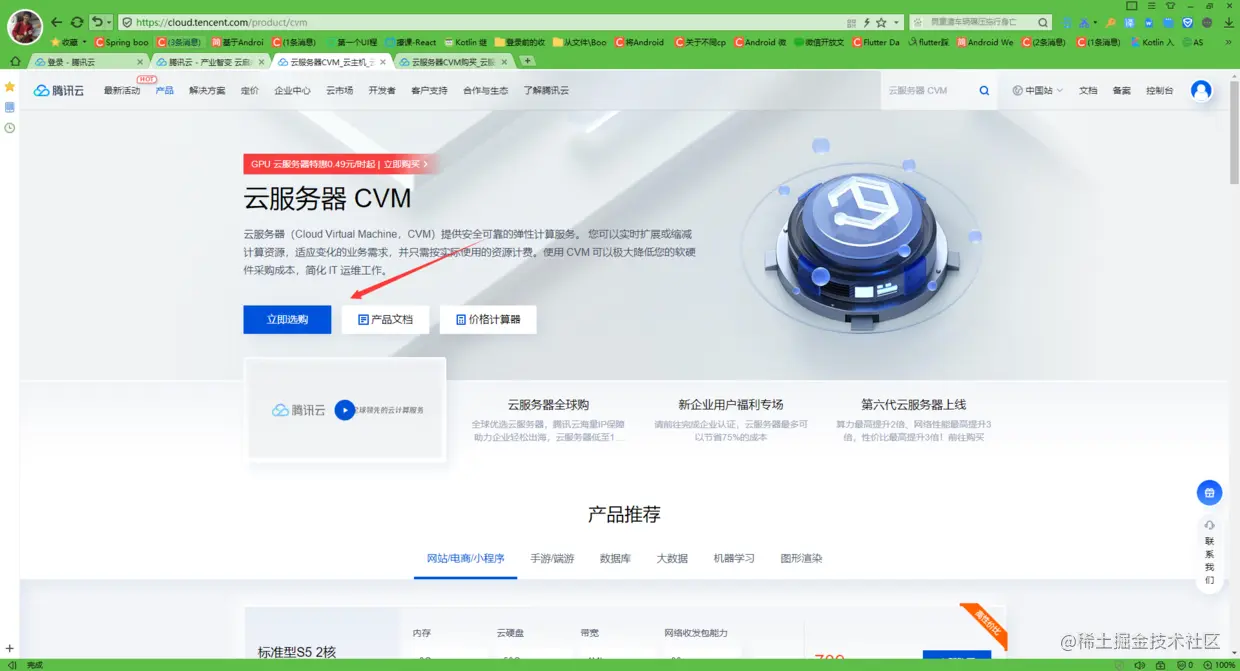The image size is (1240, 671).
Task: Open the 产品 navigation menu
Action: 164,90
